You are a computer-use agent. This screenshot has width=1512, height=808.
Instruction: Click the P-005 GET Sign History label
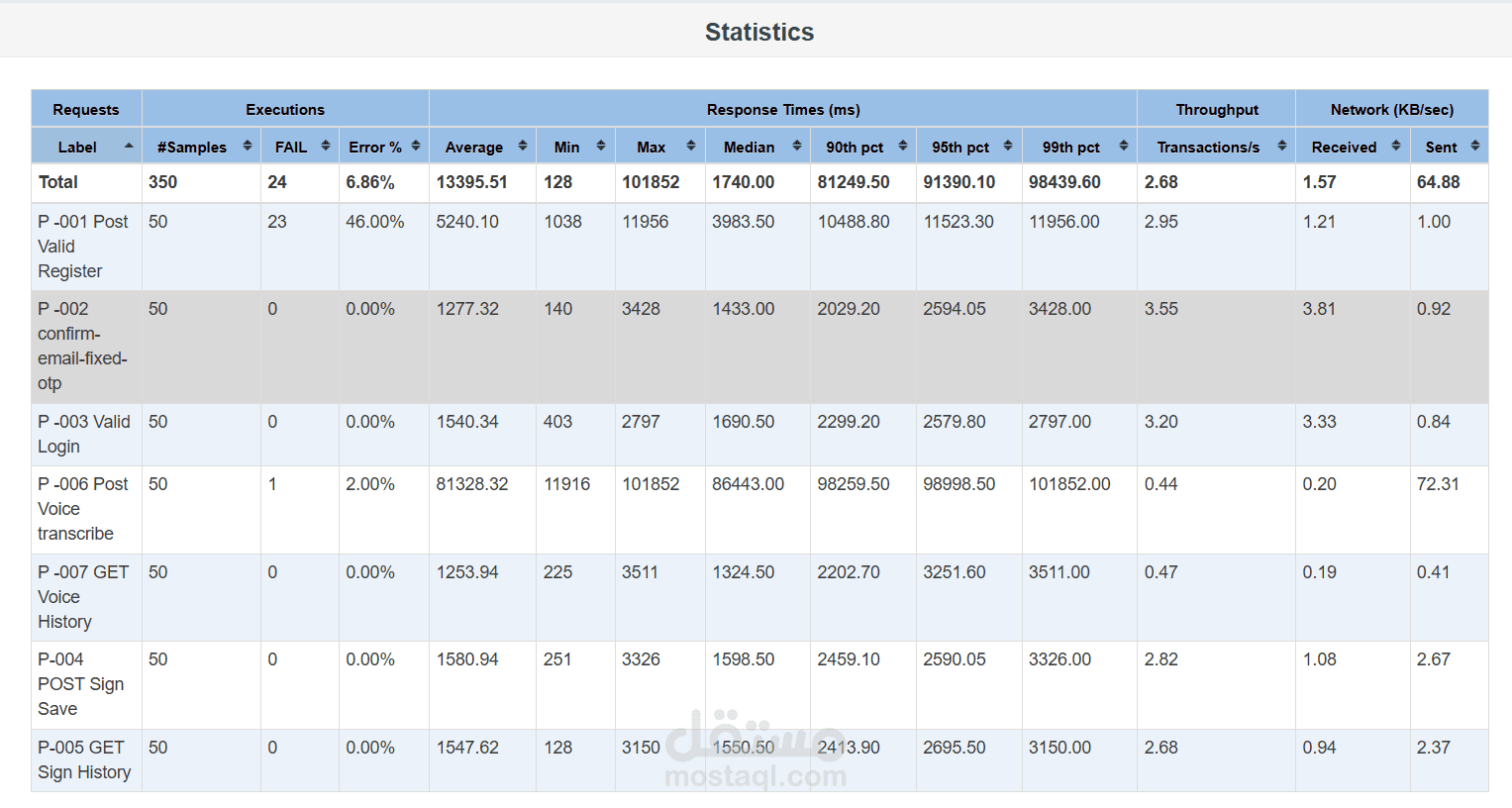[84, 759]
